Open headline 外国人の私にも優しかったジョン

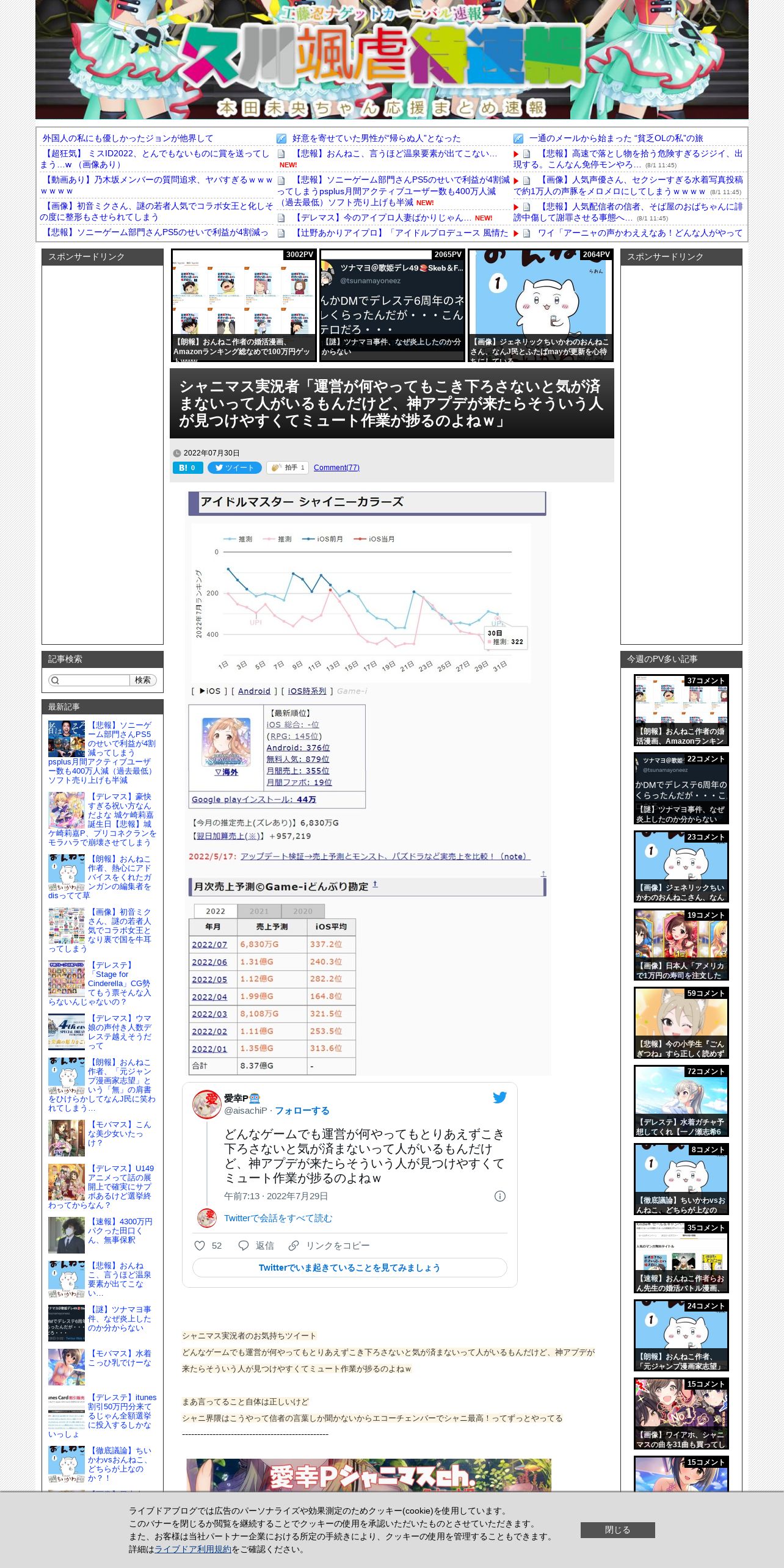click(128, 139)
